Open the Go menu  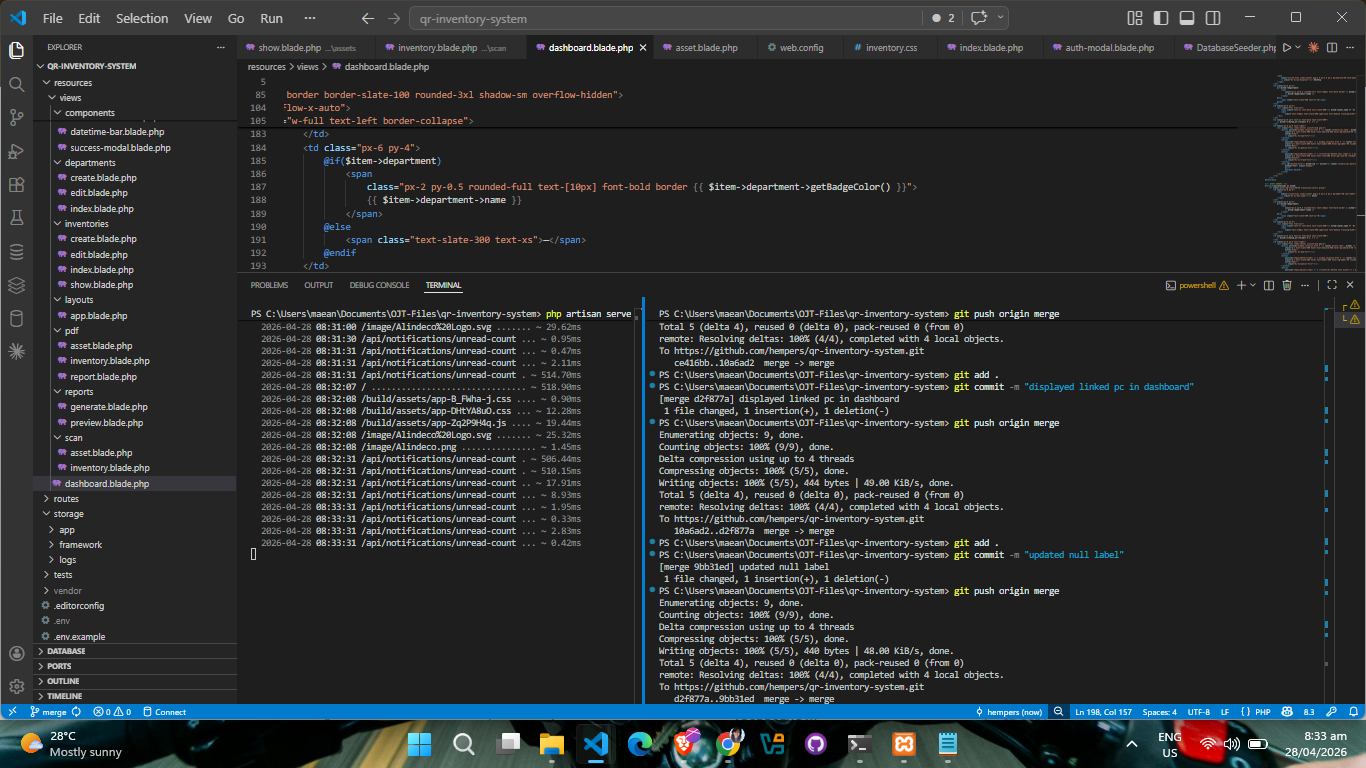[x=236, y=18]
